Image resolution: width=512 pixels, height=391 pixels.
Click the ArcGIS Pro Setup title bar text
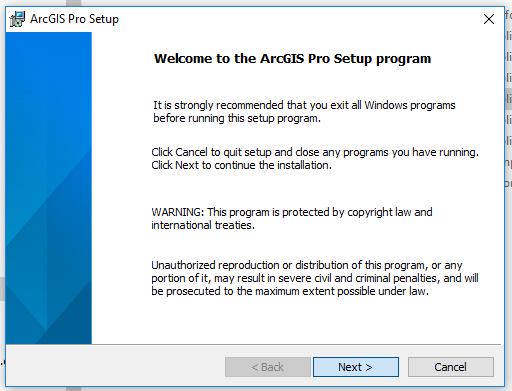point(74,19)
